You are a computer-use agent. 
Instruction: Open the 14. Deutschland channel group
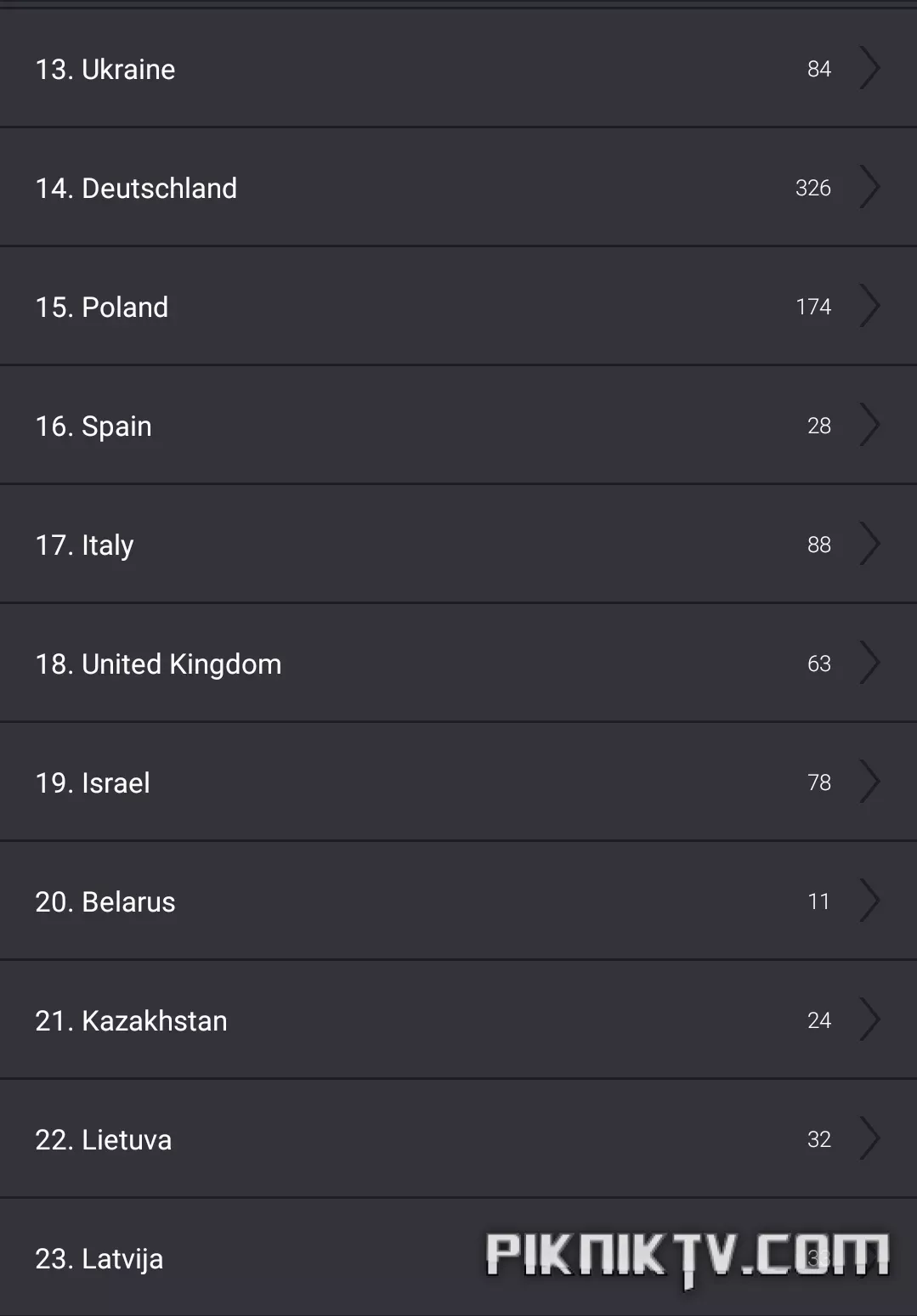tap(458, 187)
